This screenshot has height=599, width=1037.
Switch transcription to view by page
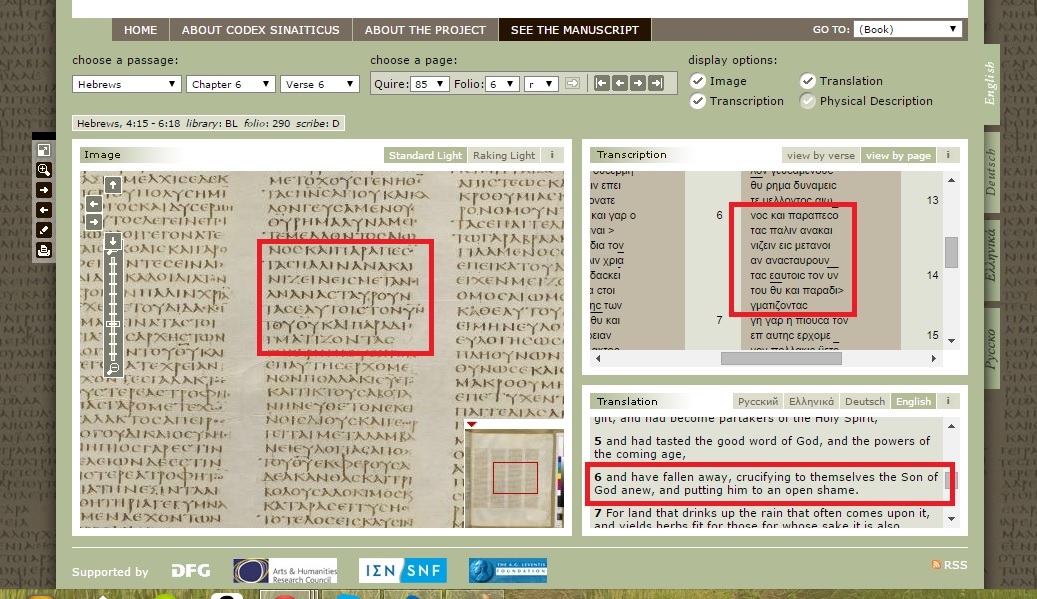coord(898,155)
